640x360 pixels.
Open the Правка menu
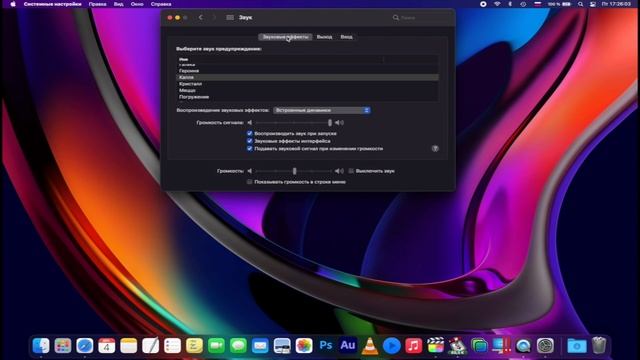point(98,4)
